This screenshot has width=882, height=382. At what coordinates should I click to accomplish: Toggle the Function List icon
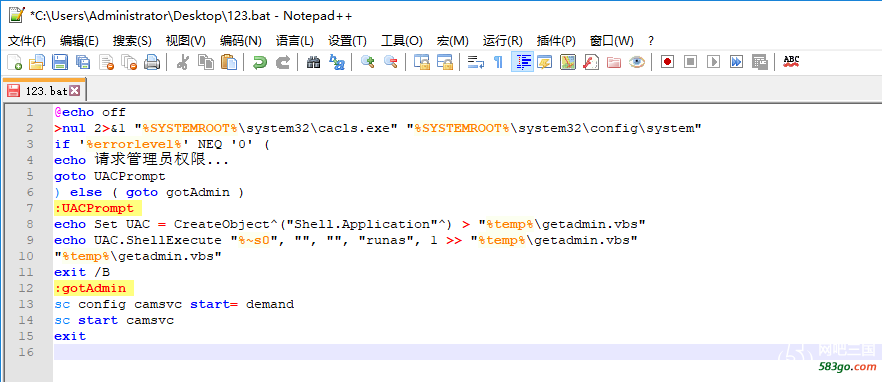point(591,62)
